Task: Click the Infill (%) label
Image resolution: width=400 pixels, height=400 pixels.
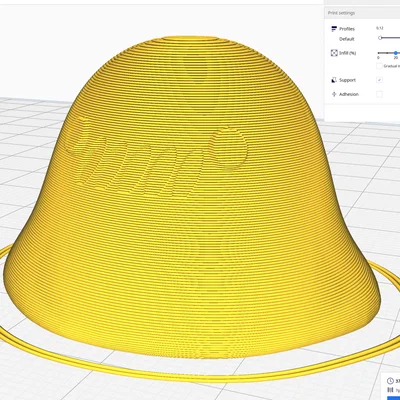Action: 348,53
